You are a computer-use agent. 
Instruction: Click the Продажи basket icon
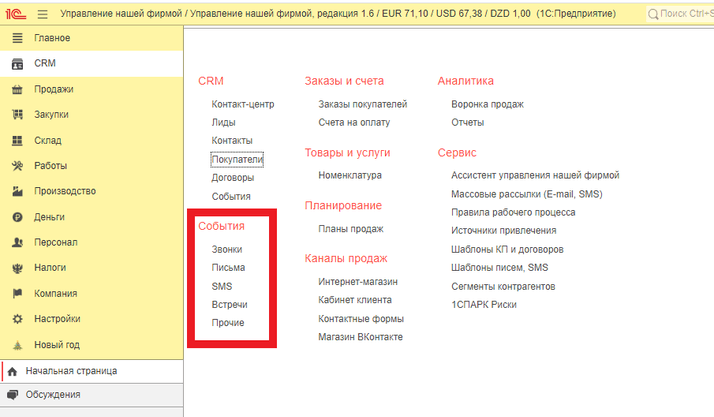pos(17,89)
